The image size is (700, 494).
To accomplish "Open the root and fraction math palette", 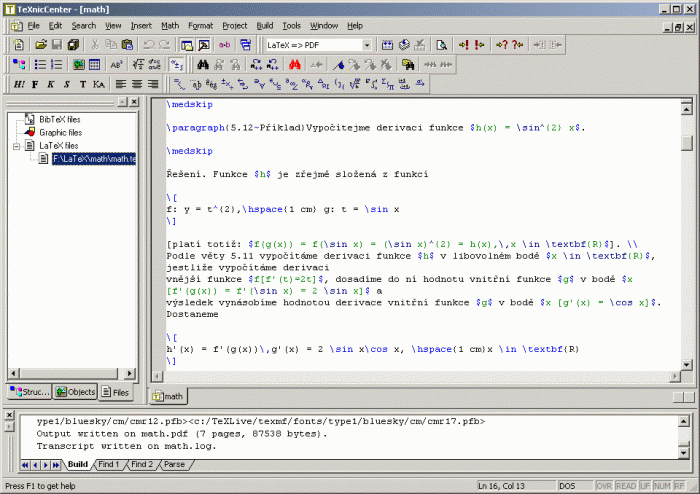I will 355,84.
